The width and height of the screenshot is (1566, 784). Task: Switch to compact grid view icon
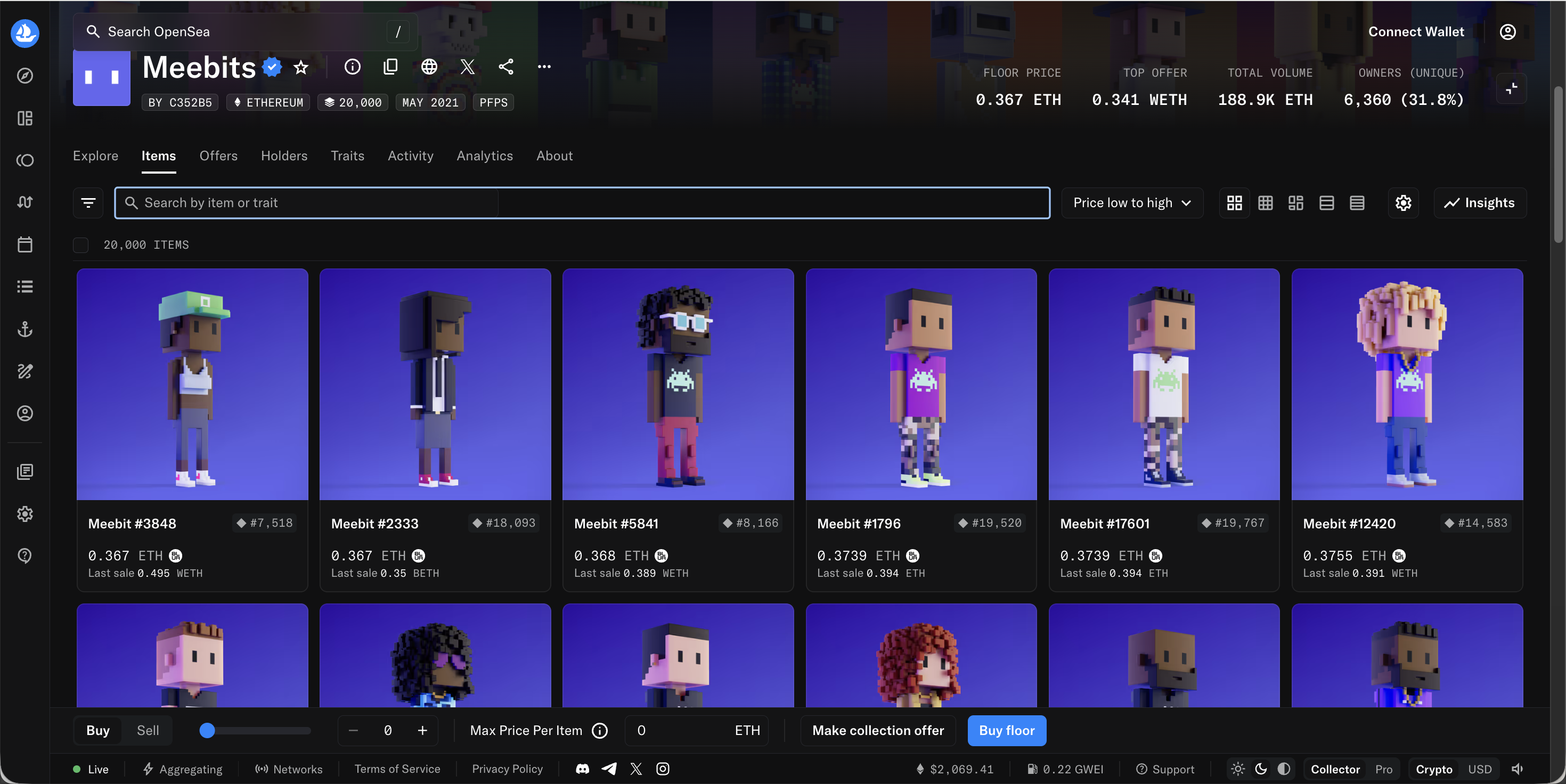coord(1265,203)
